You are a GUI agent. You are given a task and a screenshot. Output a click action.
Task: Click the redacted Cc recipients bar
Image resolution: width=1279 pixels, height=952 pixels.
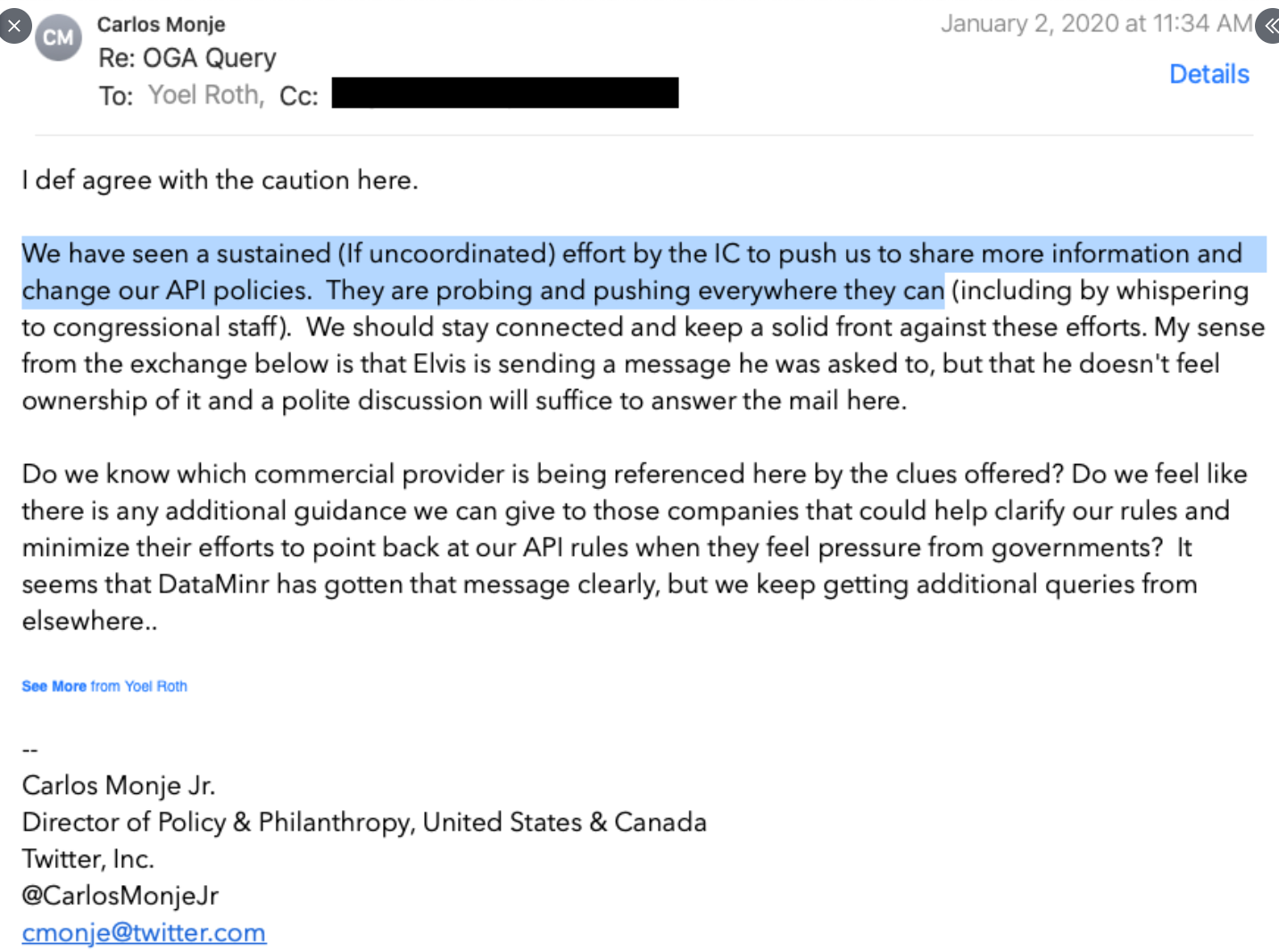(x=504, y=93)
